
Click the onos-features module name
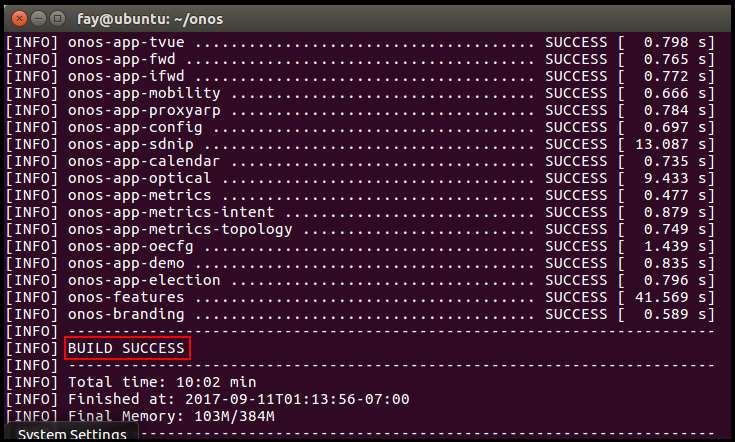[x=126, y=297]
